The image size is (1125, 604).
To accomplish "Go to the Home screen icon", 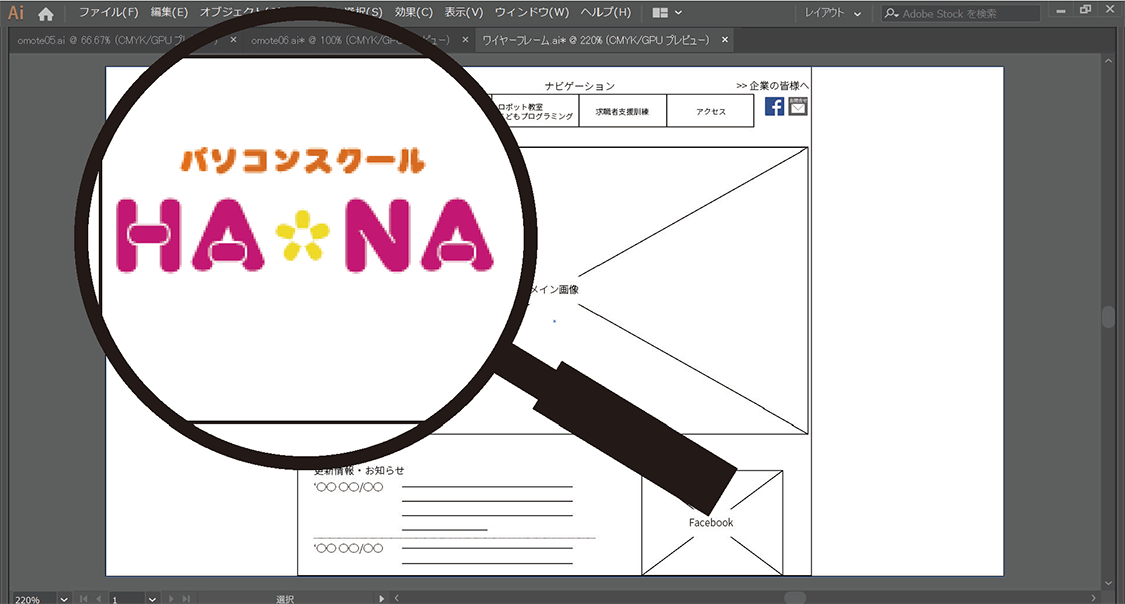I will (x=46, y=14).
